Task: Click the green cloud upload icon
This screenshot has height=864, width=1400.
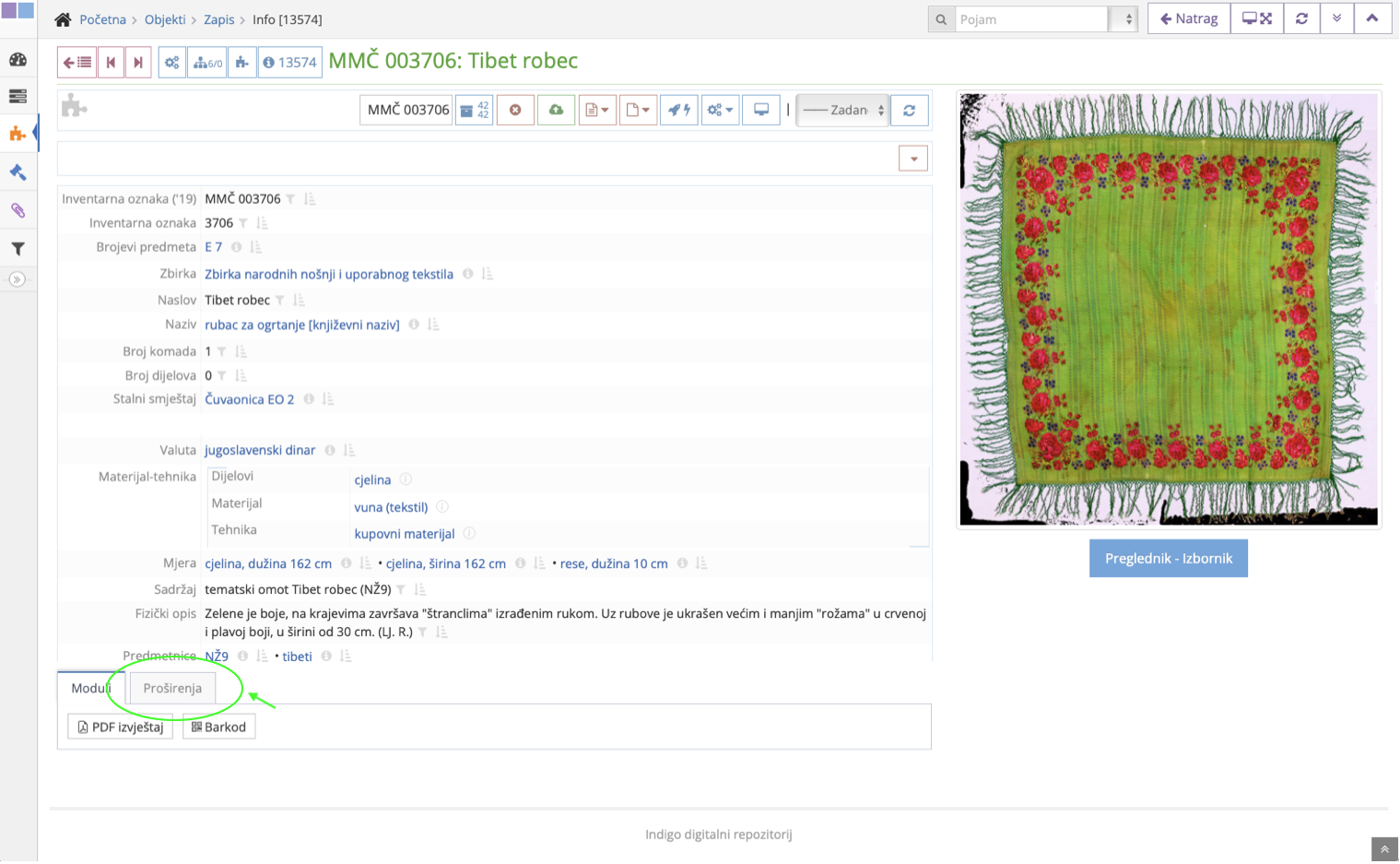Action: coord(557,109)
